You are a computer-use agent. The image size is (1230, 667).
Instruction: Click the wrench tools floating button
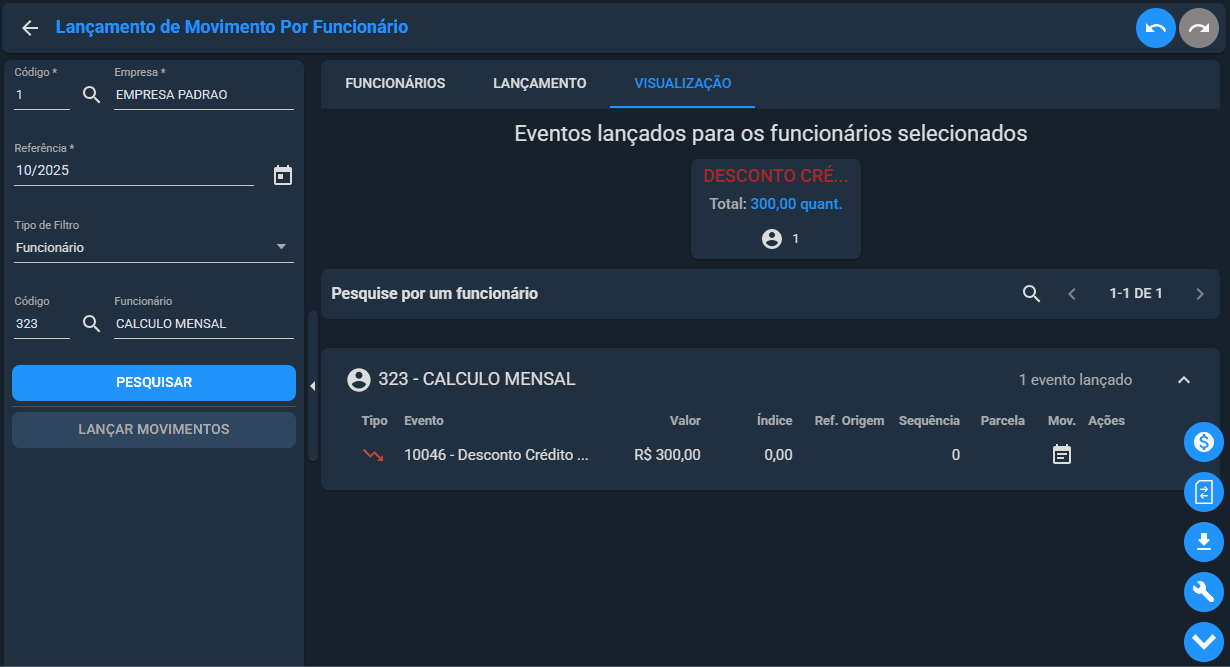point(1204,592)
